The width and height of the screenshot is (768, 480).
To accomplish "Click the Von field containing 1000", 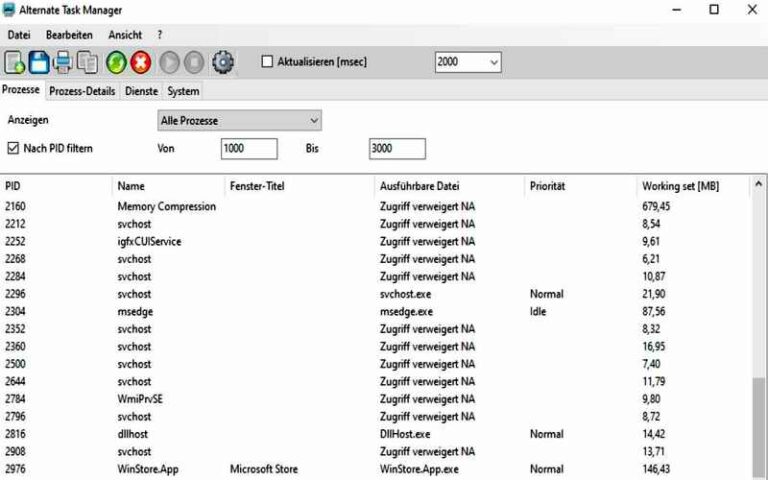I will pyautogui.click(x=249, y=148).
